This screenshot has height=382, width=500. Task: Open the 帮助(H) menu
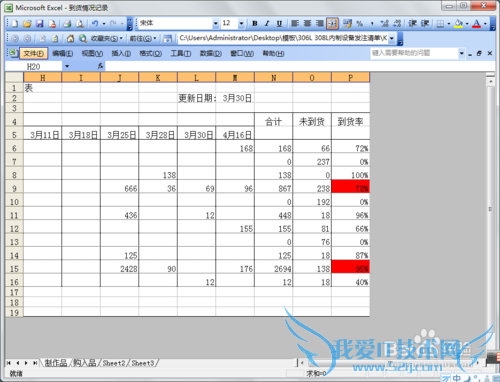click(x=273, y=53)
